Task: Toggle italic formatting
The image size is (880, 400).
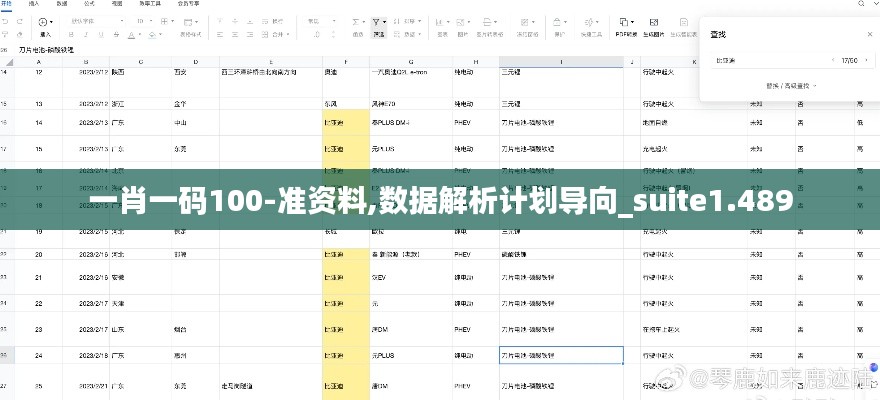Action: point(88,35)
